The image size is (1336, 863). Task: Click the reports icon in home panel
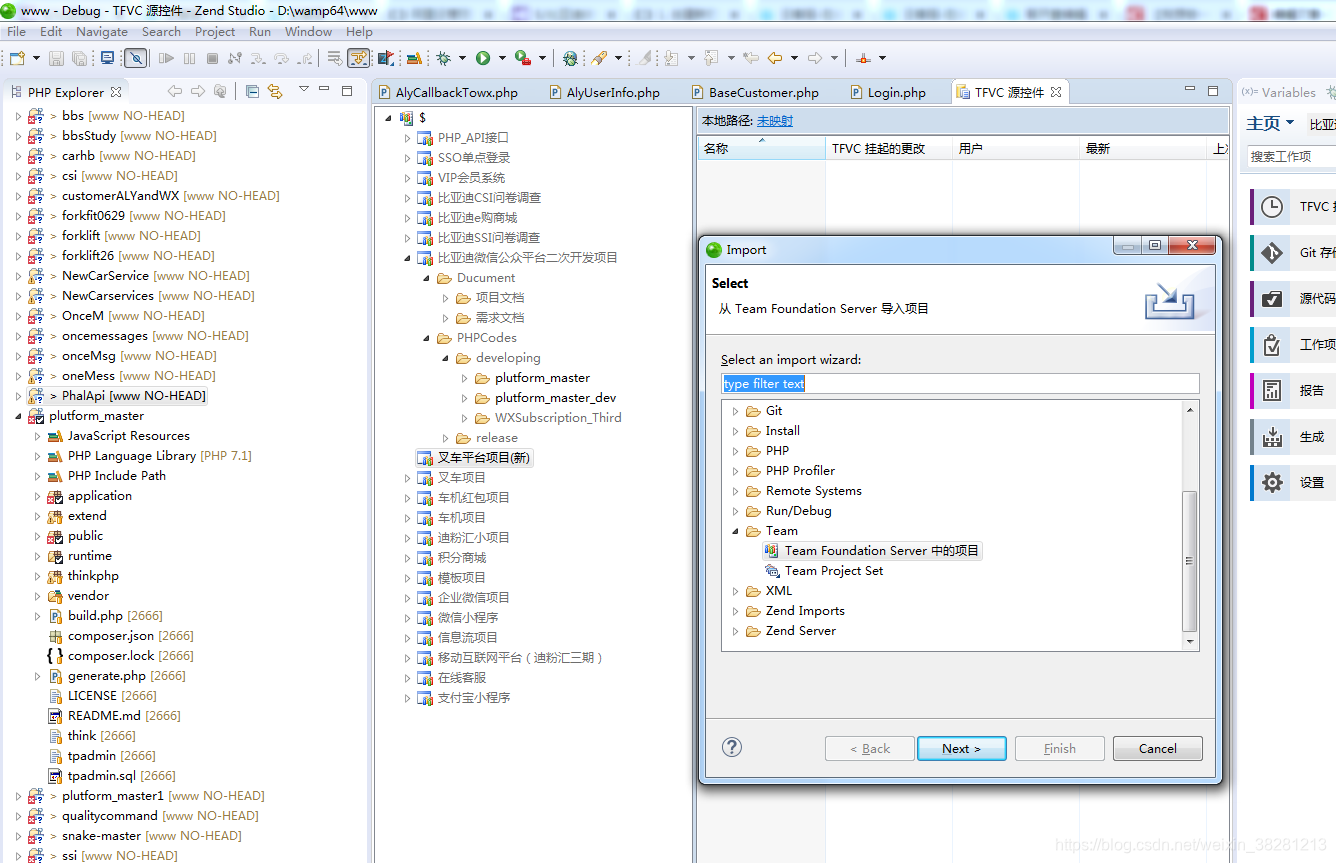coord(1272,391)
